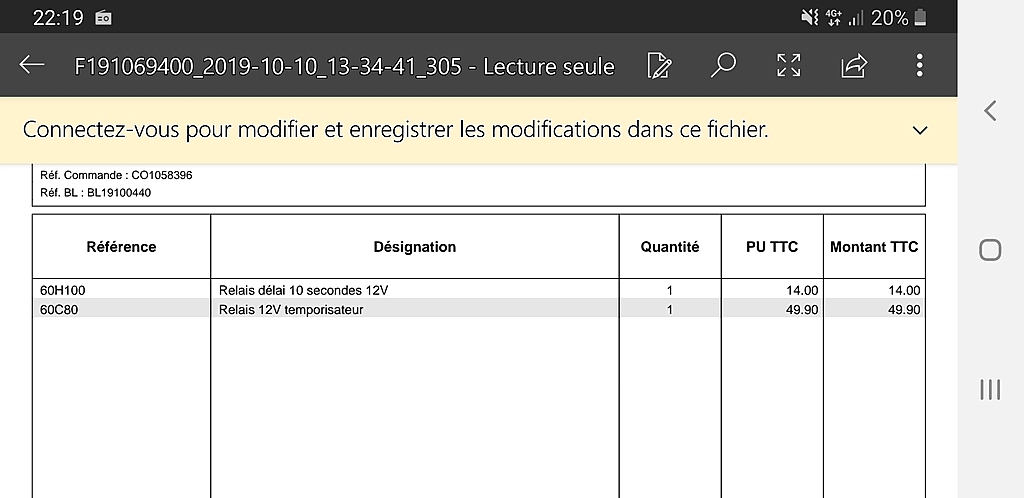1024x498 pixels.
Task: Tap the Connectez-vous pour modifier message
Action: 395,130
